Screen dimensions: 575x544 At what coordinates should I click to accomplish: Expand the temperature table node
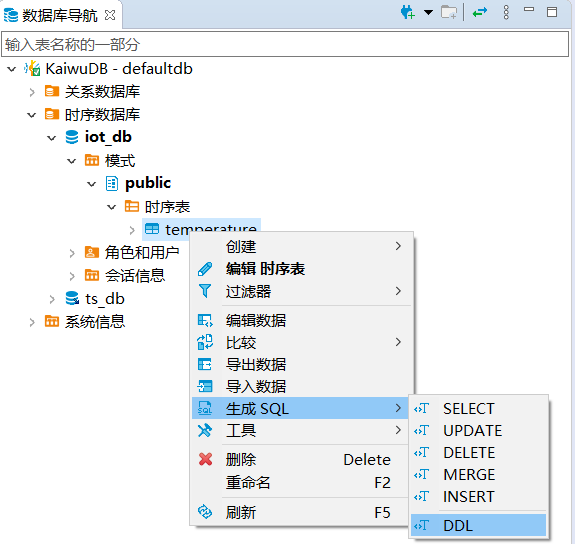pos(132,230)
